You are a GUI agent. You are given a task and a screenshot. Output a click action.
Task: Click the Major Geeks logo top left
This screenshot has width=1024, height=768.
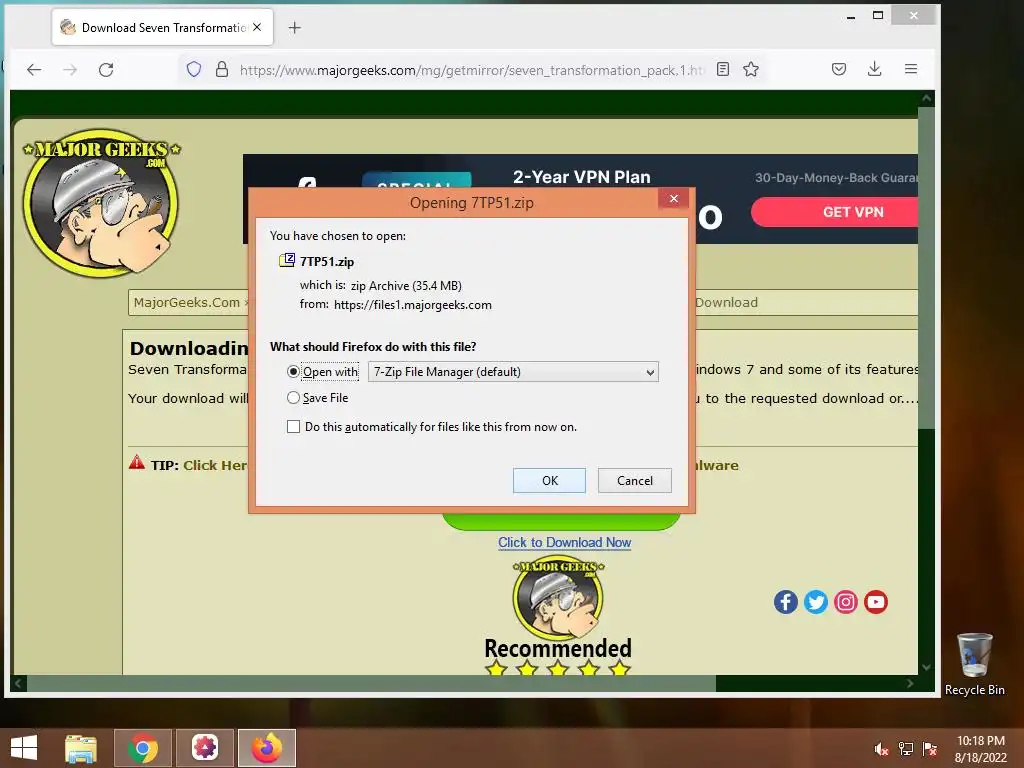click(101, 202)
